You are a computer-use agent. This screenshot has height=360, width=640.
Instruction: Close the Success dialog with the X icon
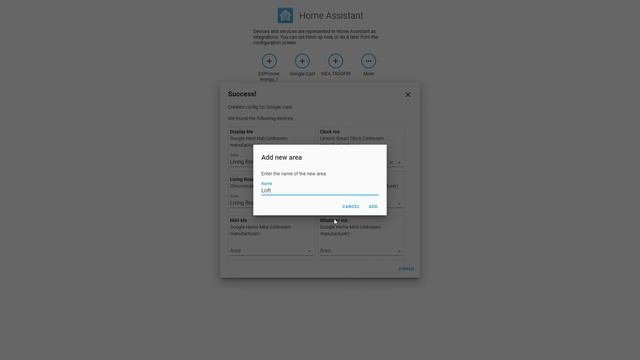(407, 95)
